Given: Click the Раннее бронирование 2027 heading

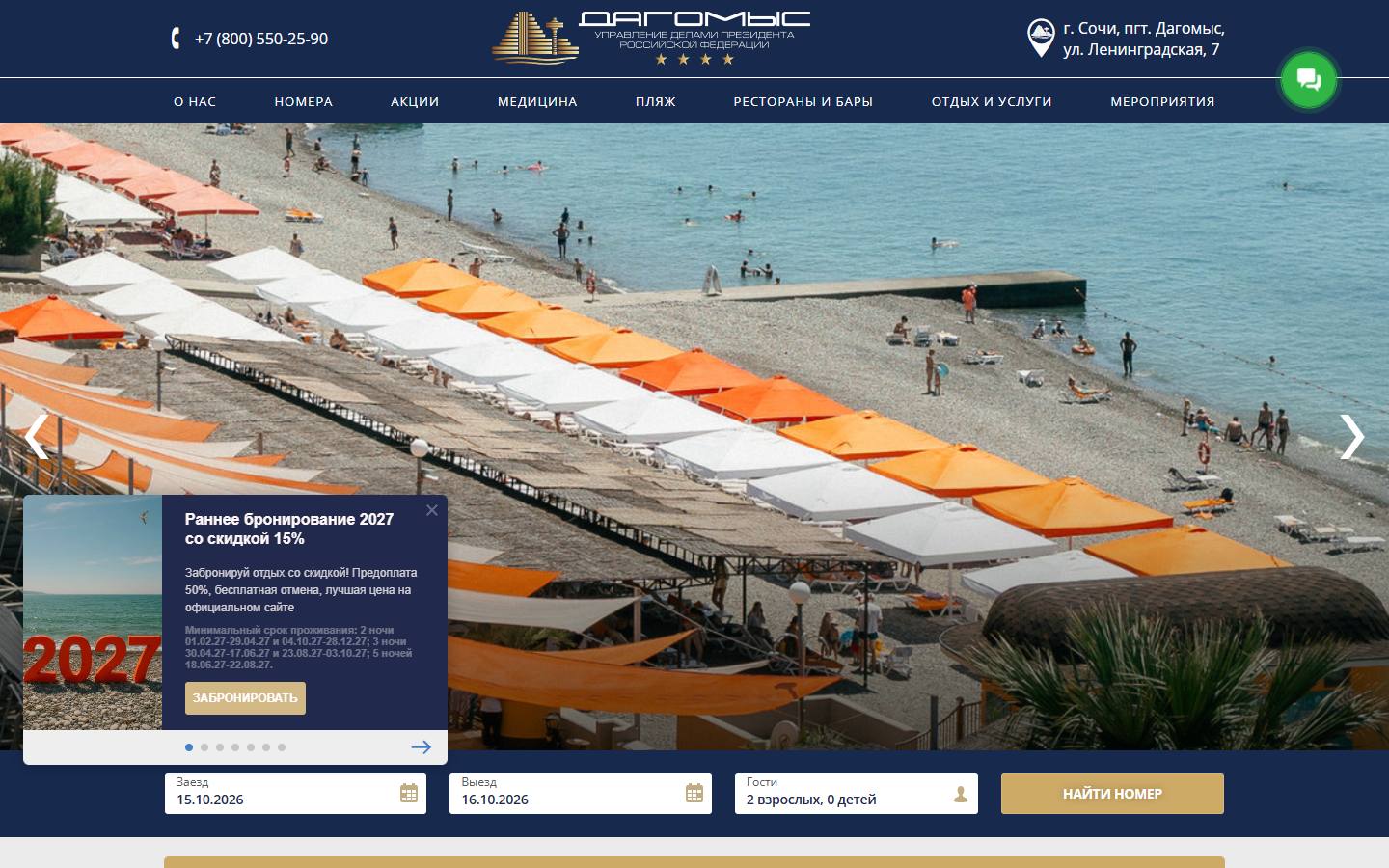Looking at the screenshot, I should (x=289, y=529).
